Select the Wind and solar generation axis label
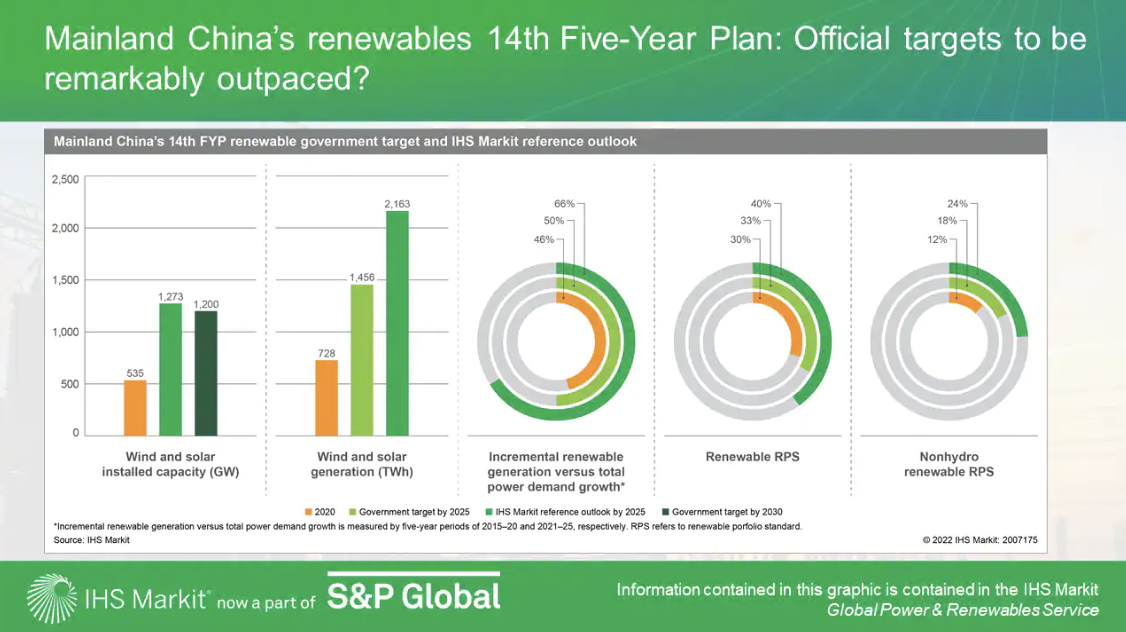Screen dimensions: 1126x632 coord(364,464)
